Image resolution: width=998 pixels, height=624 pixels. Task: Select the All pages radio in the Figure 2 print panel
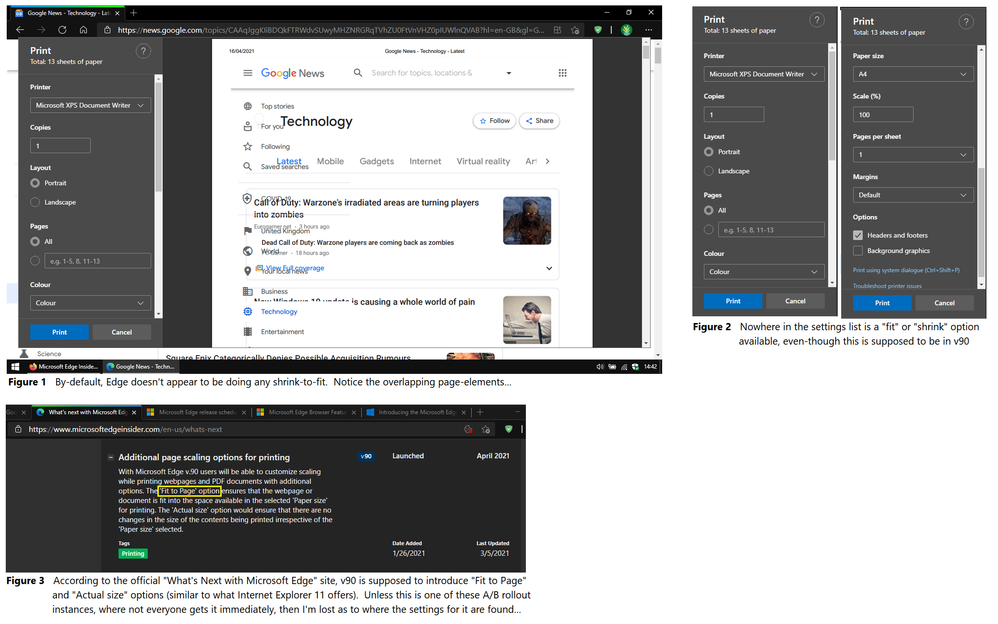pos(708,211)
